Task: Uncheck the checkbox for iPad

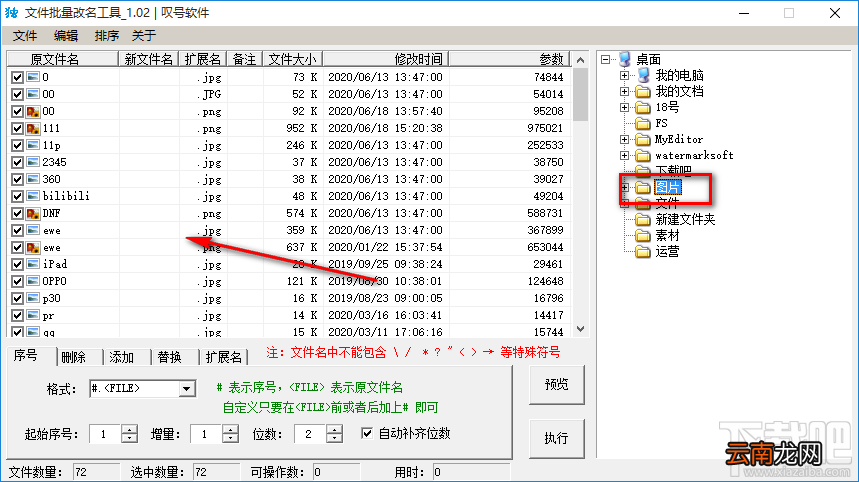Action: (17, 264)
